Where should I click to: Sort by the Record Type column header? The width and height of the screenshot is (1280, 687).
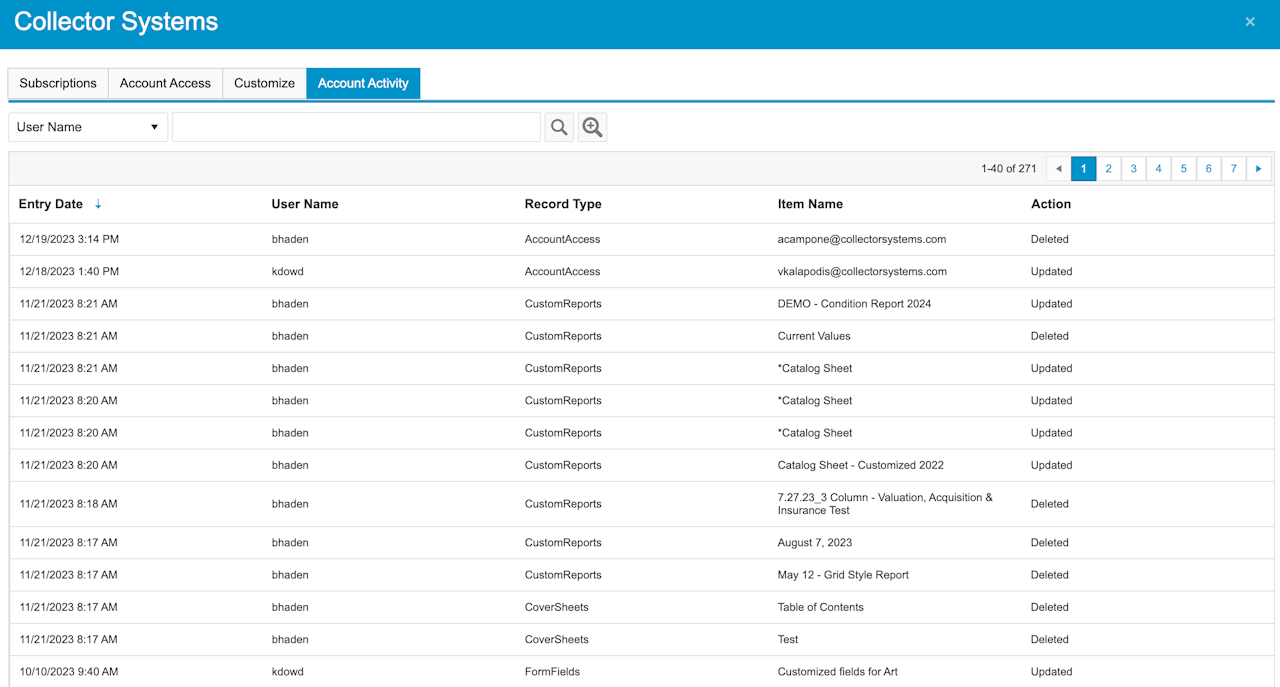pyautogui.click(x=563, y=204)
